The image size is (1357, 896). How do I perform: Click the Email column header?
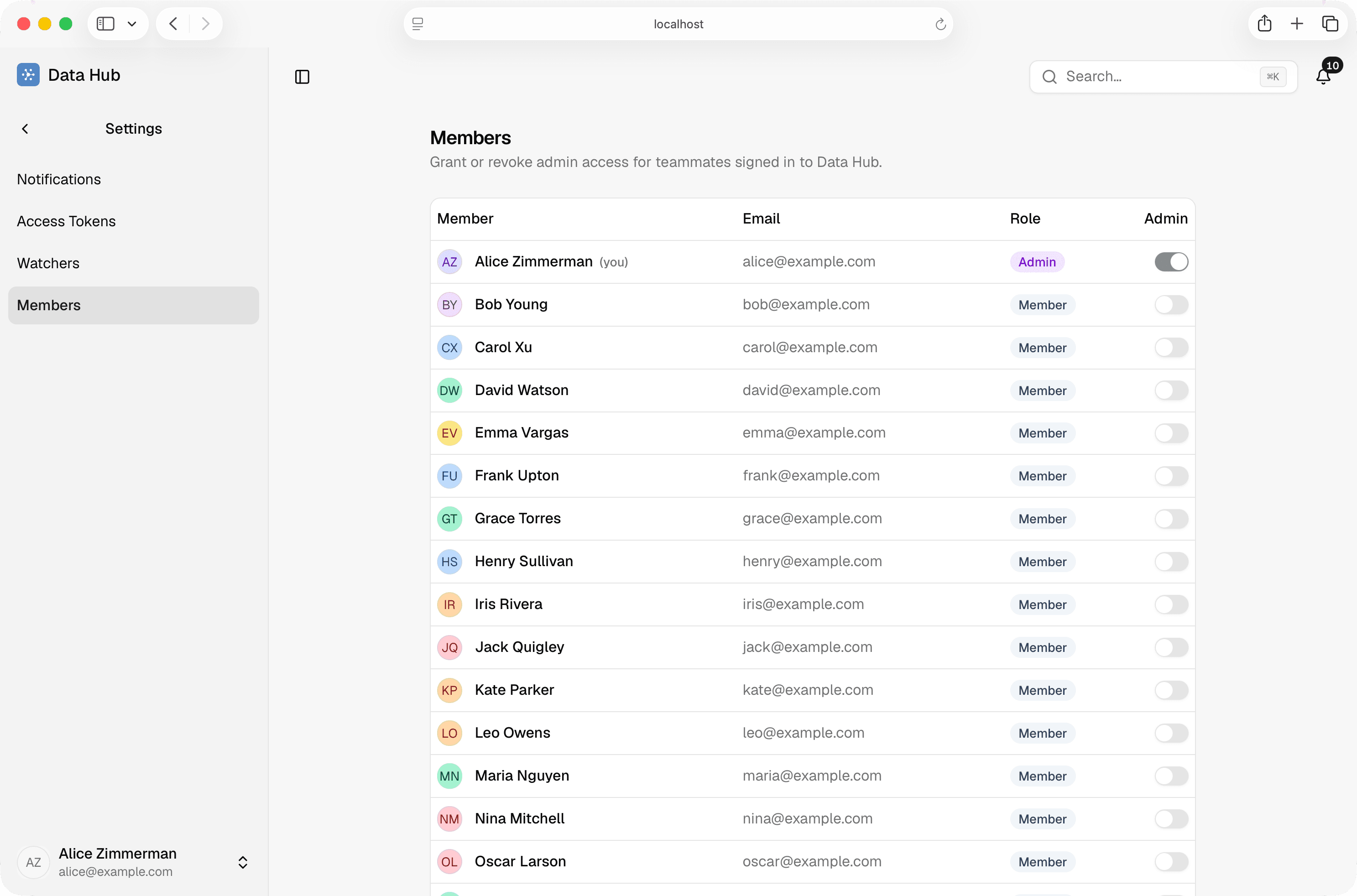tap(761, 219)
